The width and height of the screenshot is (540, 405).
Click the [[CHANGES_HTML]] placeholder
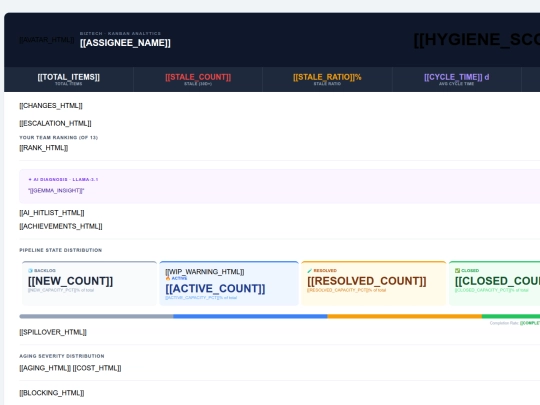tap(51, 106)
